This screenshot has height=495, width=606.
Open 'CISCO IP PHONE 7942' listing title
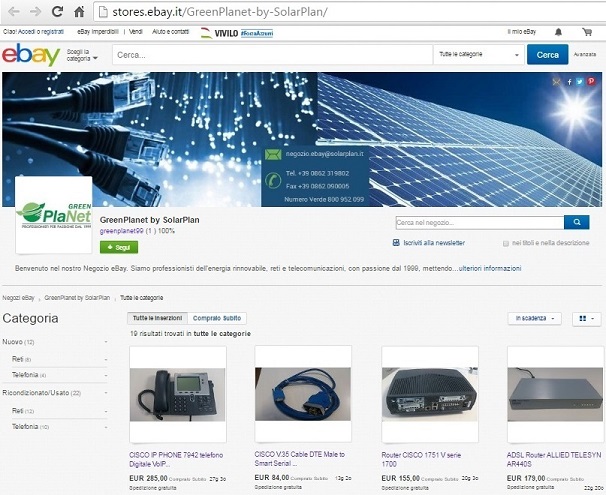pyautogui.click(x=176, y=459)
